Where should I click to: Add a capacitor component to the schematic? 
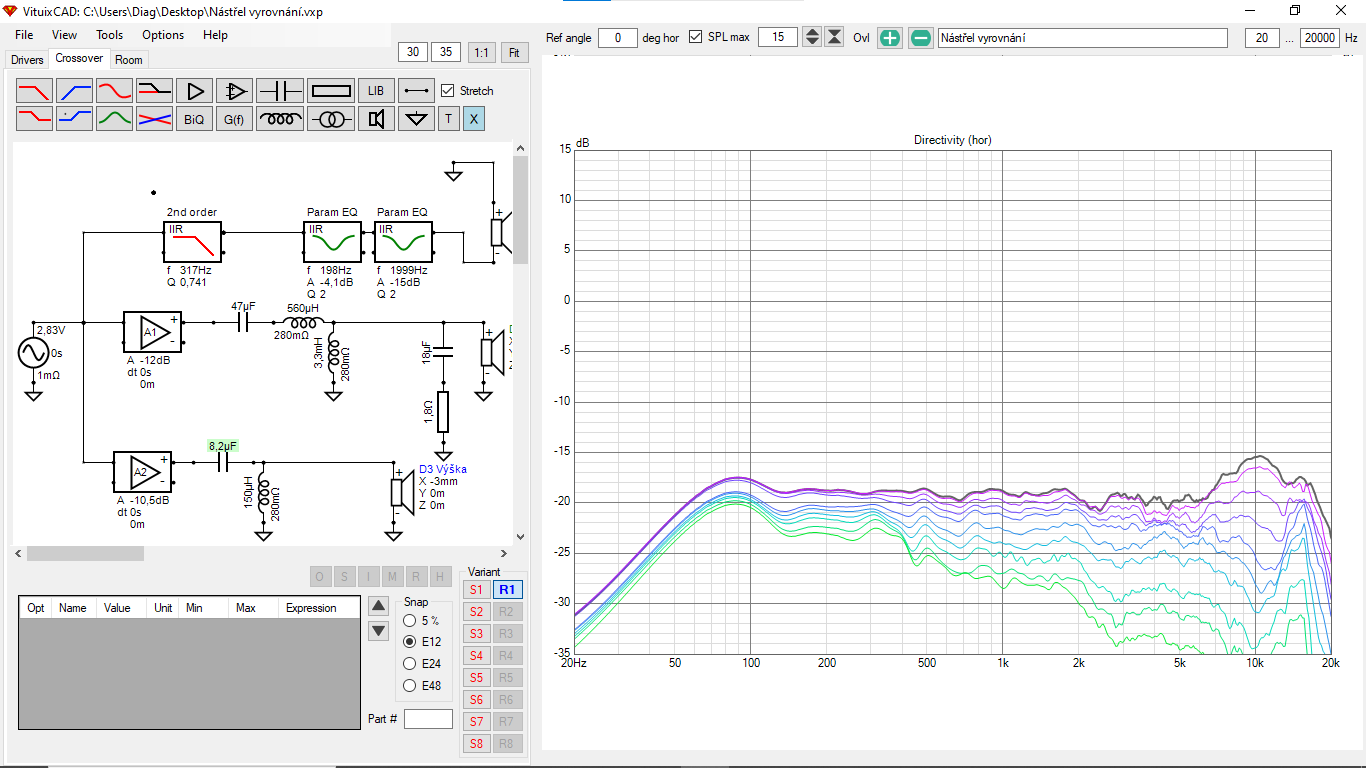pos(280,91)
